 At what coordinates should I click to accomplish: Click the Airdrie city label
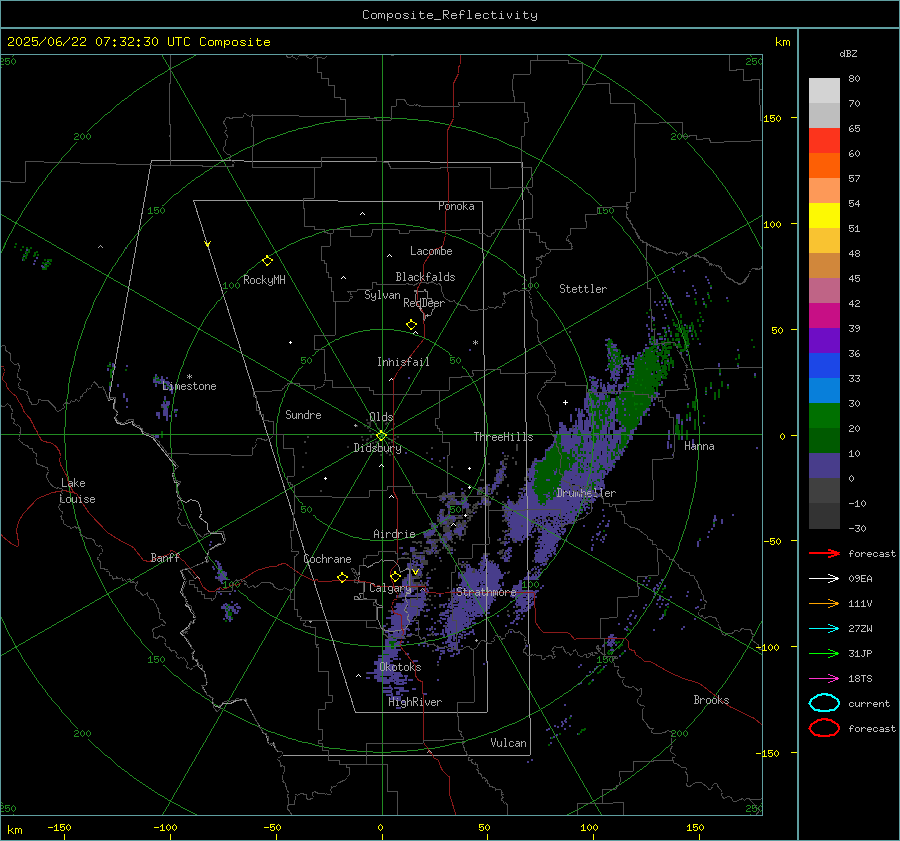(x=394, y=534)
